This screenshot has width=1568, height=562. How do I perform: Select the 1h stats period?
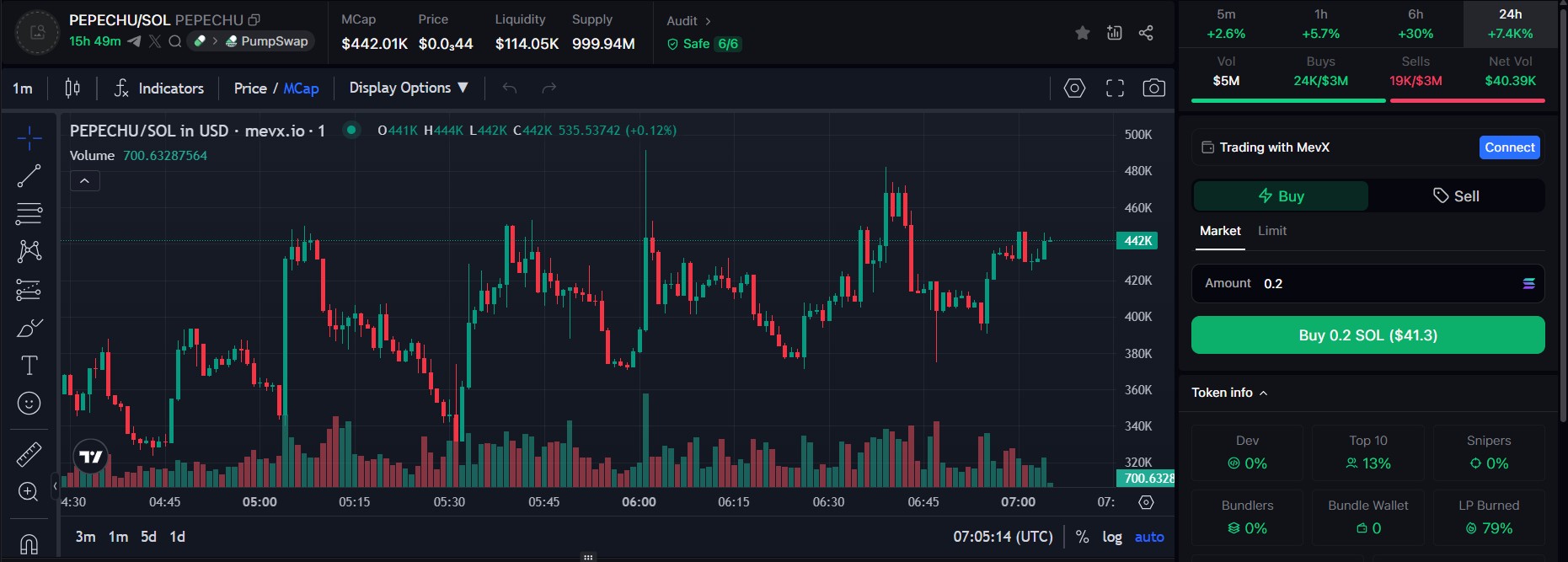[x=1320, y=24]
